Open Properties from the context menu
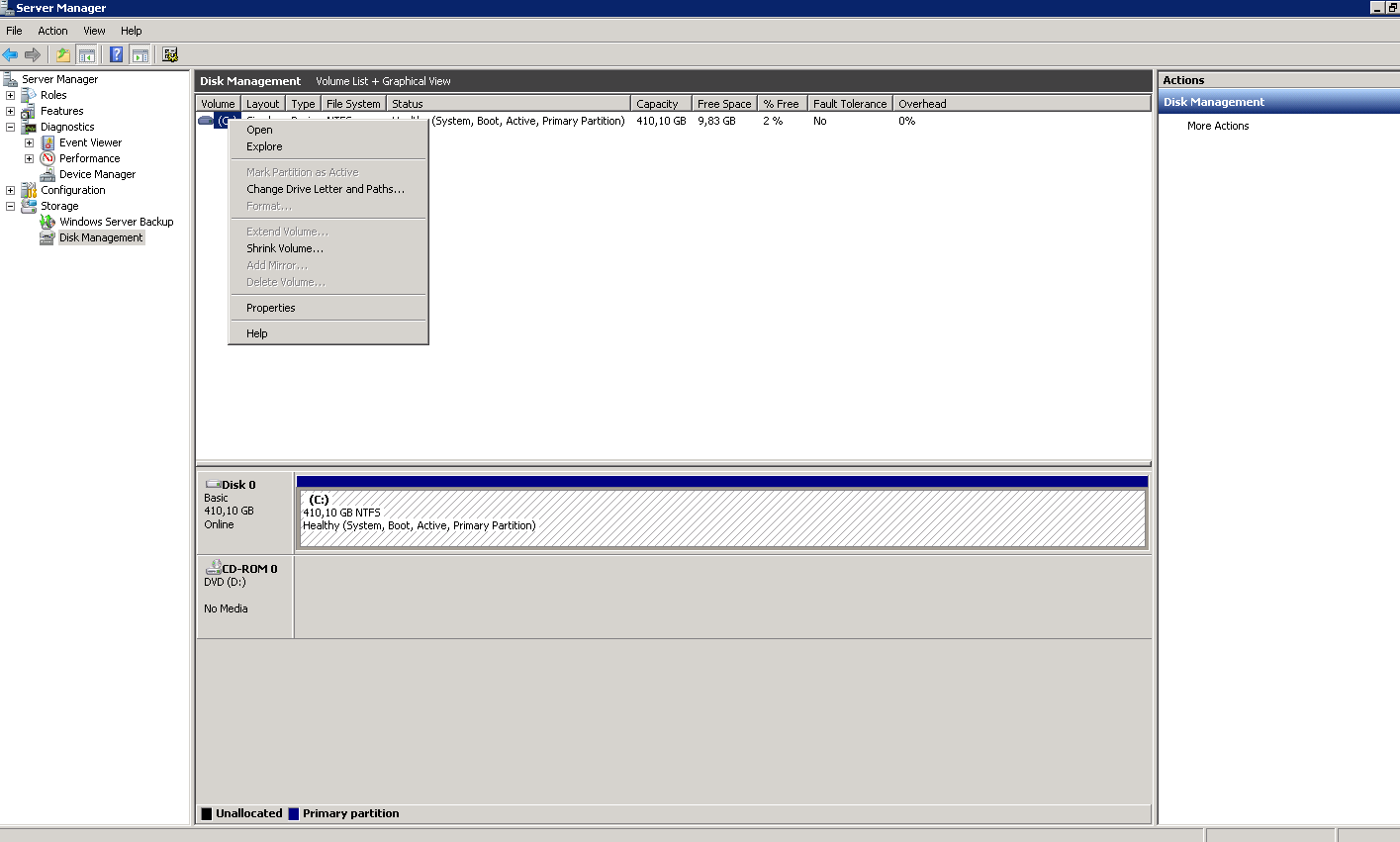The width and height of the screenshot is (1400, 842). pyautogui.click(x=327, y=308)
